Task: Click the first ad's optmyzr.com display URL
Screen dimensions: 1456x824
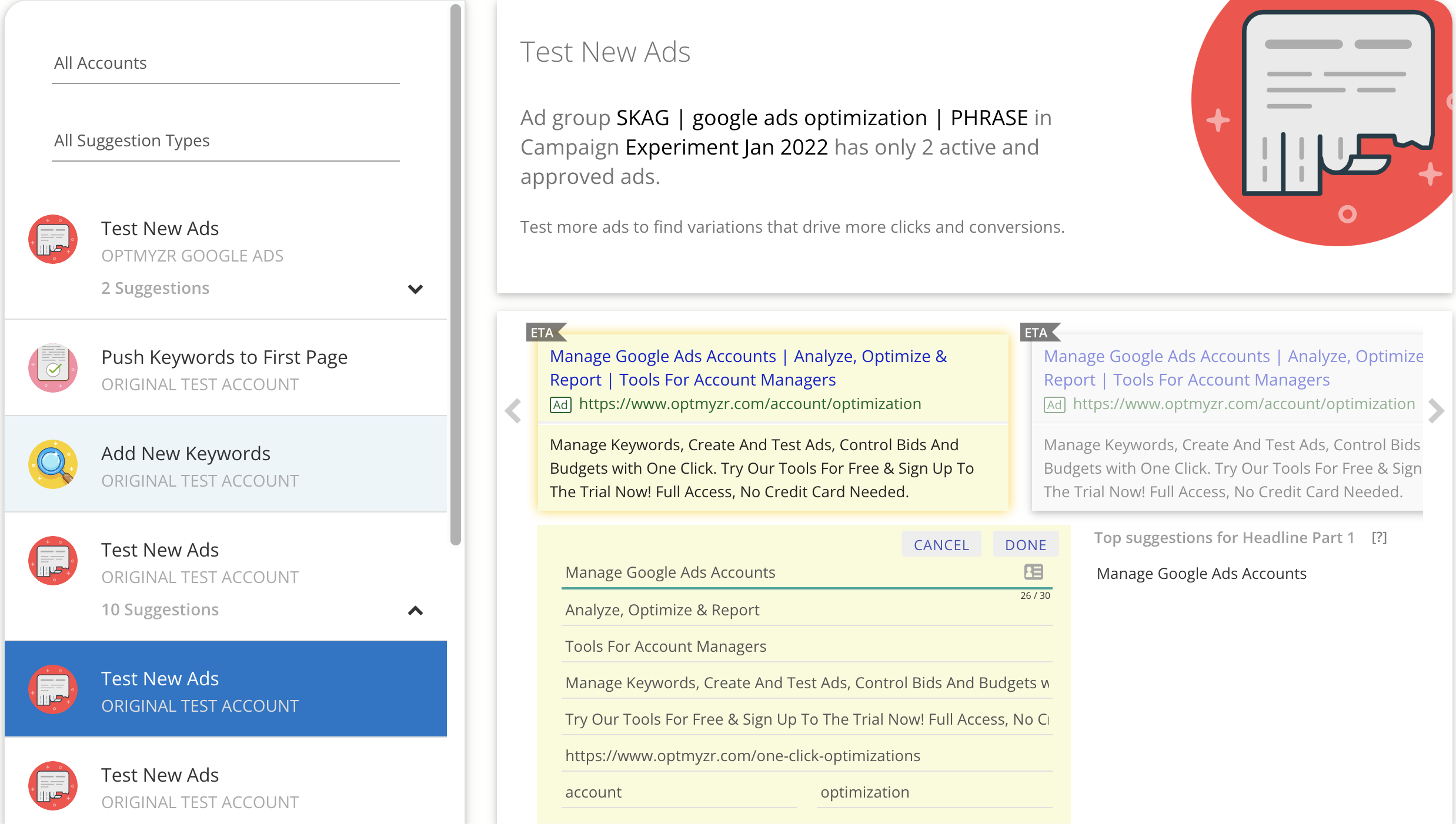Action: click(x=750, y=404)
